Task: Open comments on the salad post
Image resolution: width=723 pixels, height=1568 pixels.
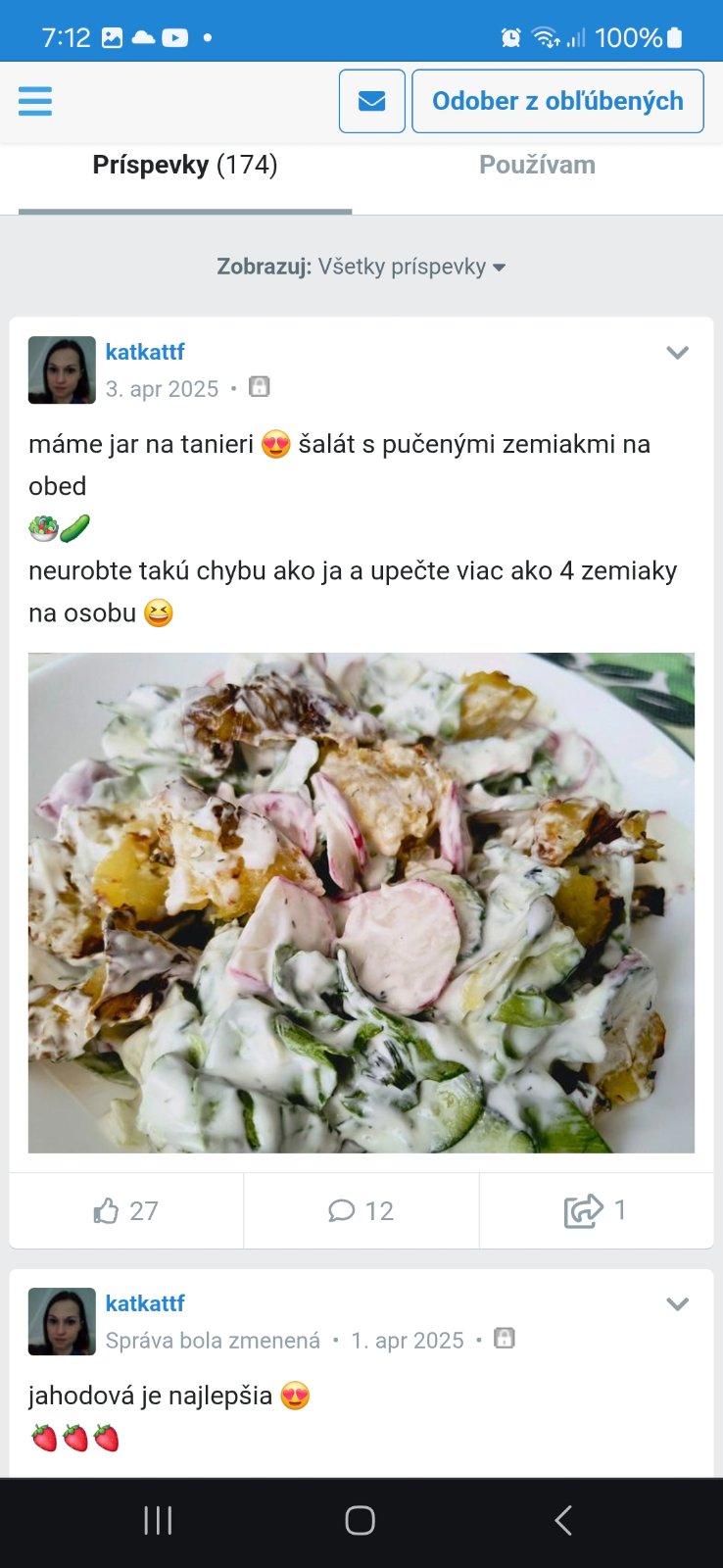Action: pos(361,1210)
